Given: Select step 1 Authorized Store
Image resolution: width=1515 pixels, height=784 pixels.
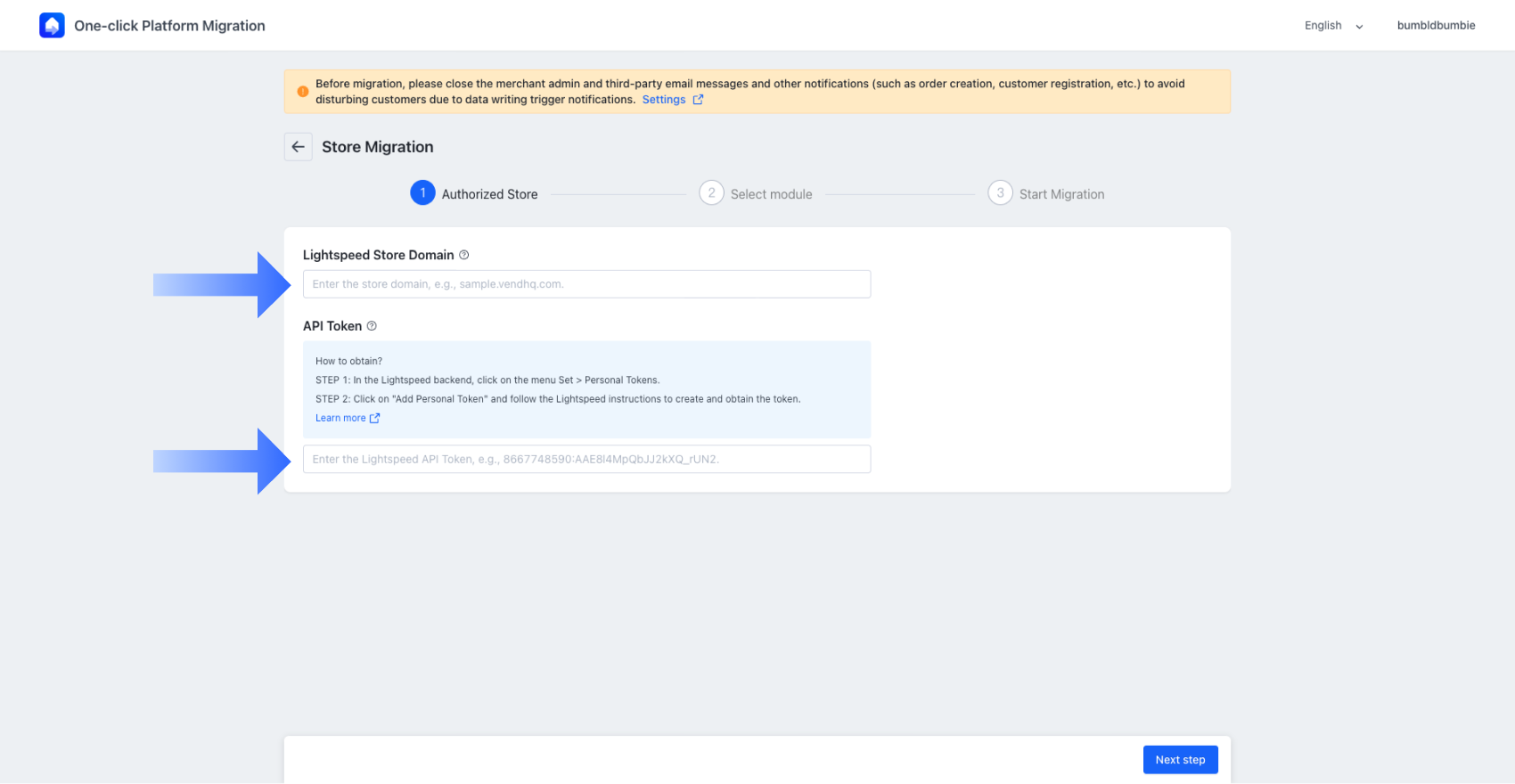Looking at the screenshot, I should pyautogui.click(x=474, y=193).
